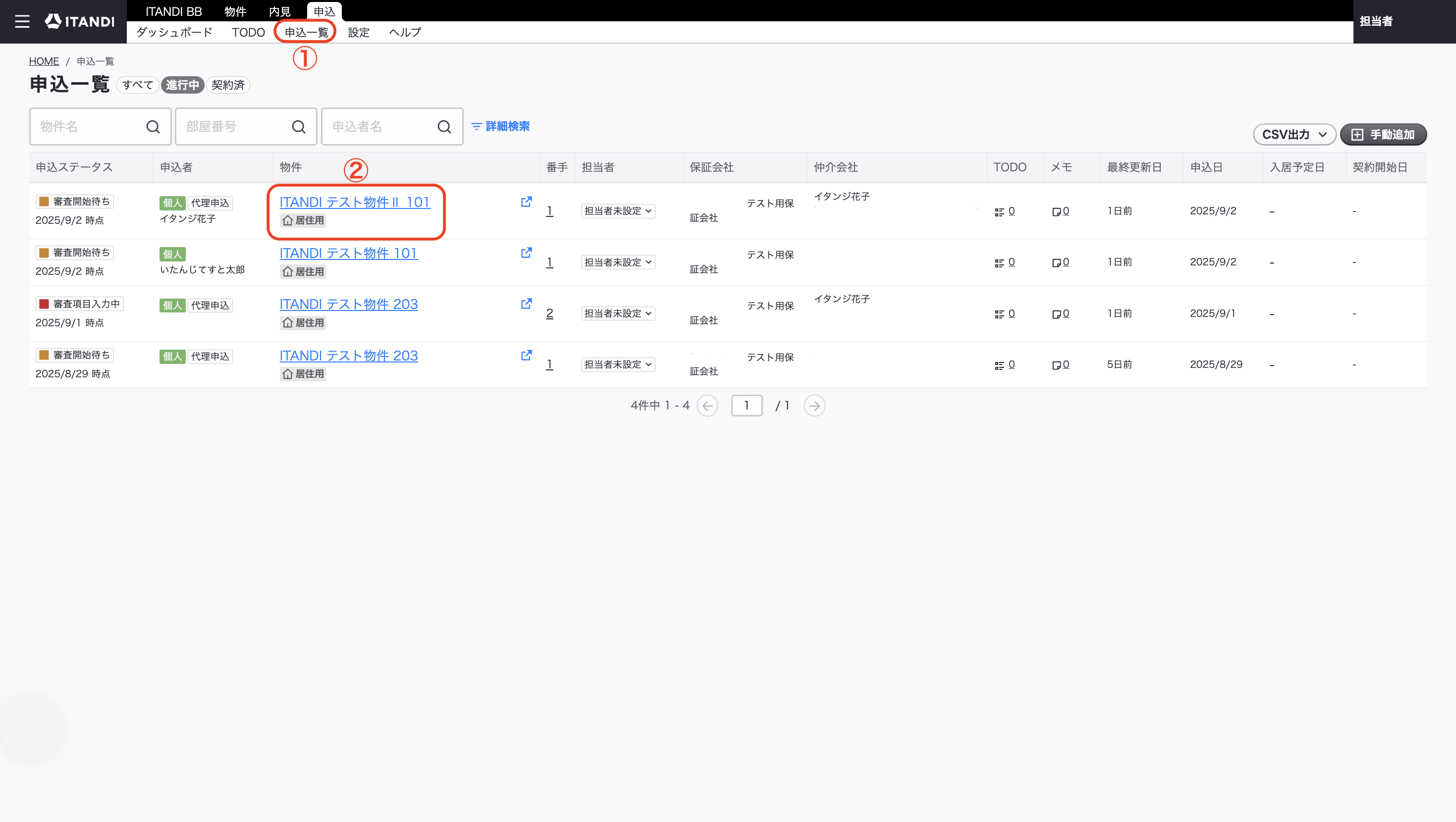The width and height of the screenshot is (1456, 822).
Task: Click search icon in 申込者名 field
Action: [444, 127]
